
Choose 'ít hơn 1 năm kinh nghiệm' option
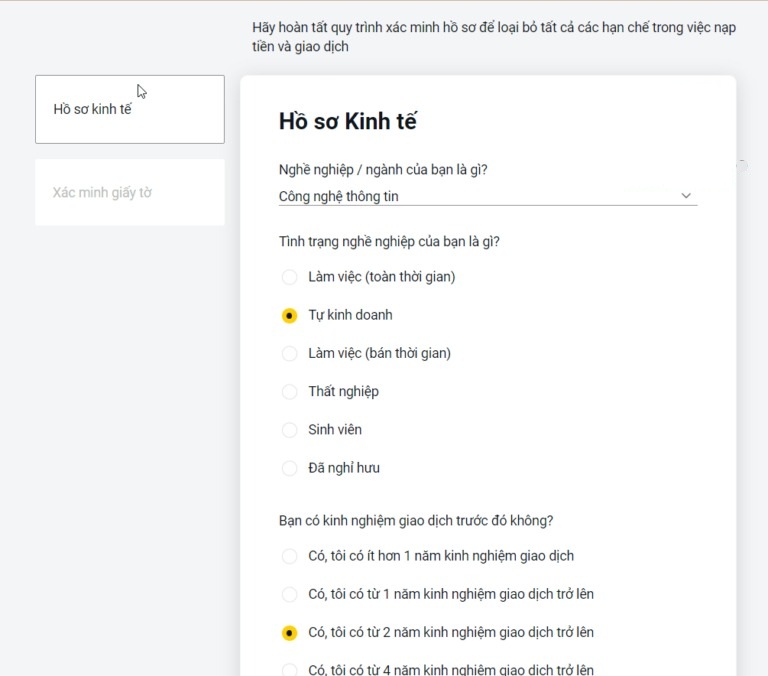[290, 556]
